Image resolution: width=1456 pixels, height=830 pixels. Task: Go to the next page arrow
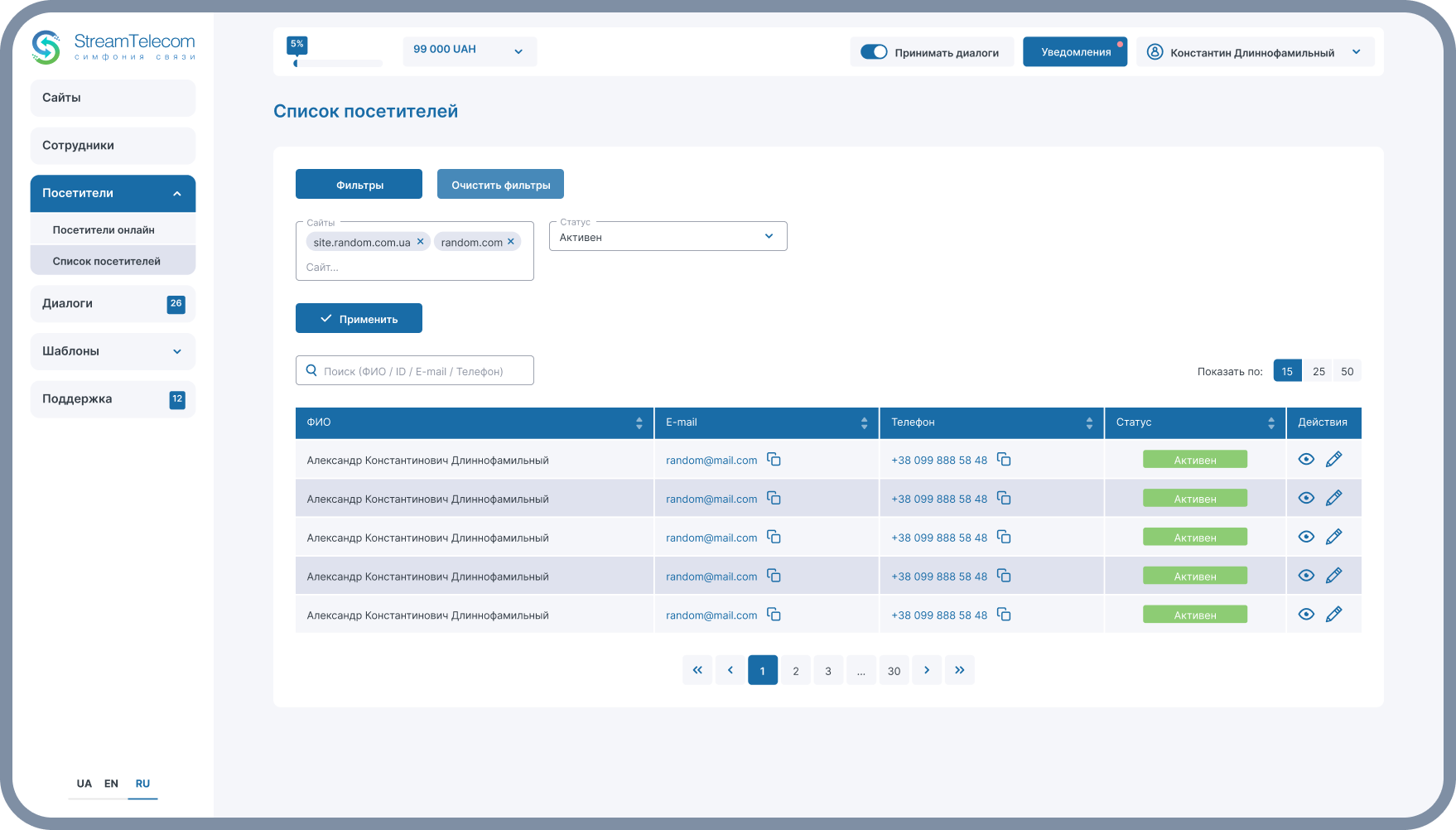(927, 670)
